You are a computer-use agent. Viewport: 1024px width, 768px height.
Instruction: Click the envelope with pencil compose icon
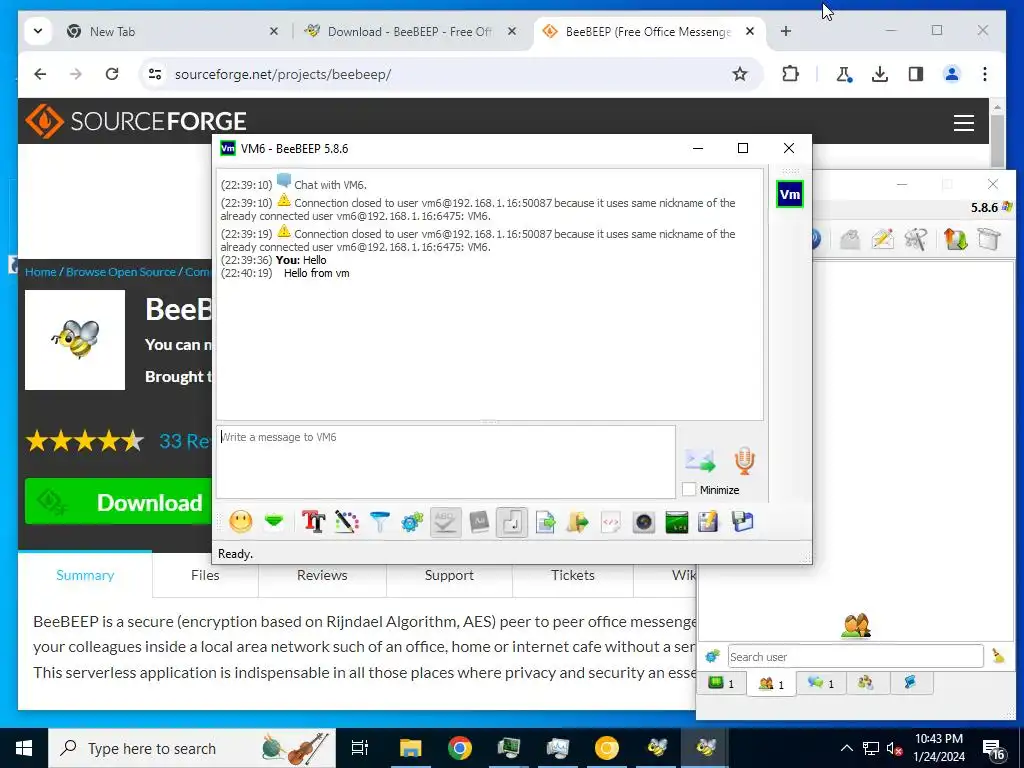coord(882,240)
